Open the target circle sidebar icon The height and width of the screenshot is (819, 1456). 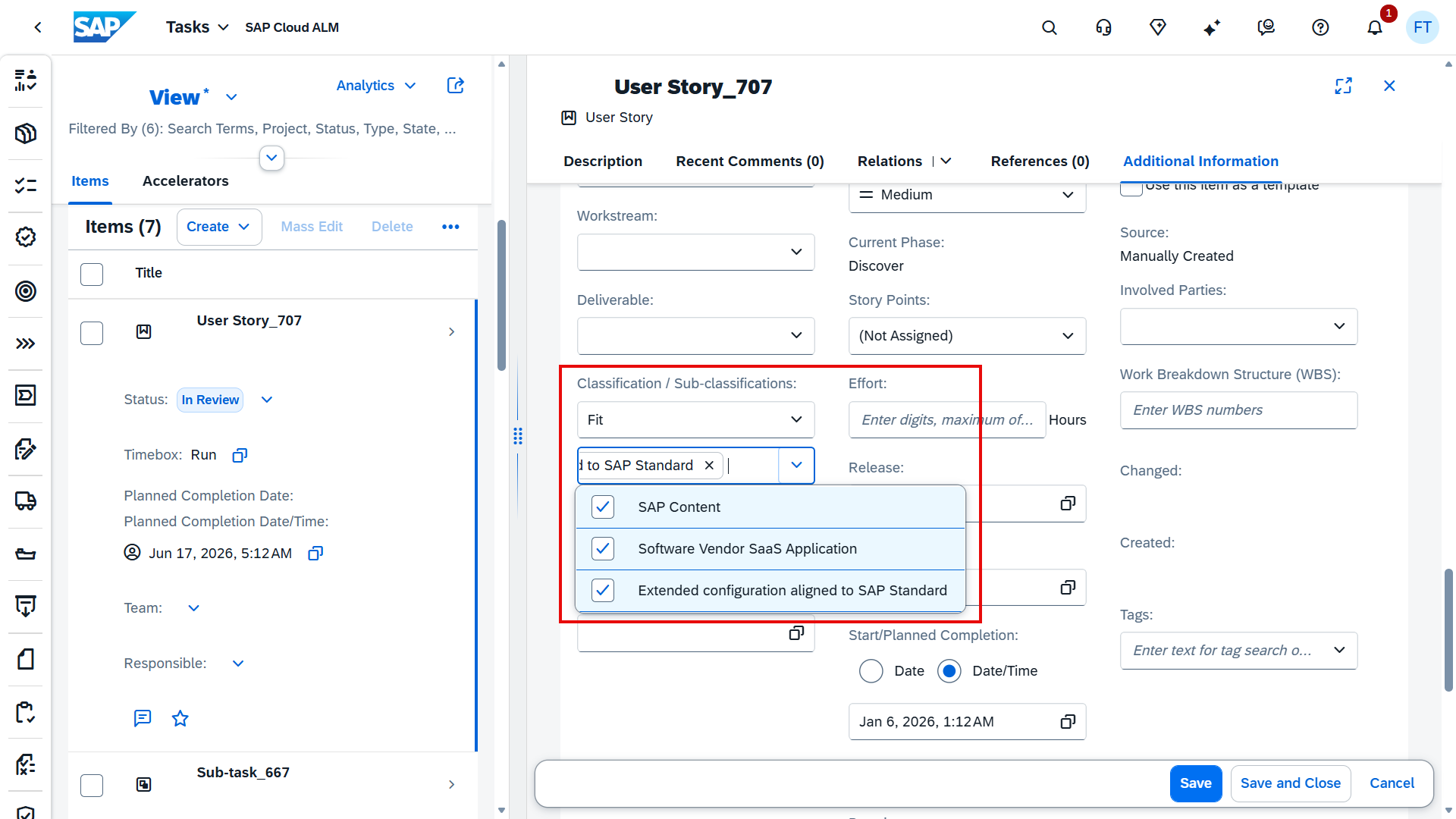(26, 291)
